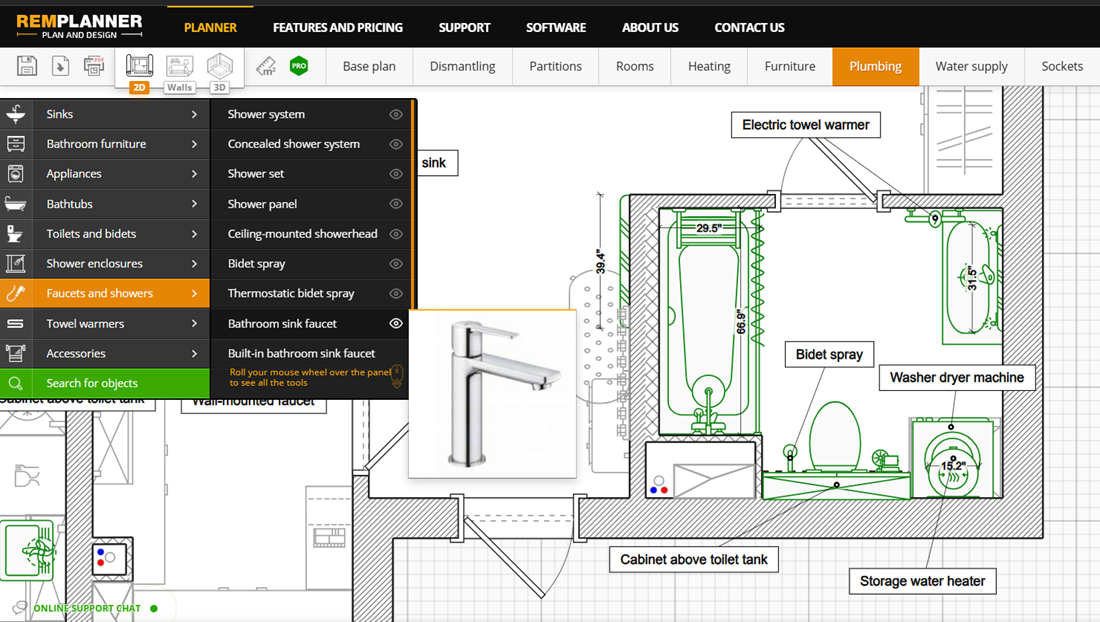This screenshot has height=622, width=1100.
Task: Select the toilet object in the plan
Action: (x=835, y=436)
